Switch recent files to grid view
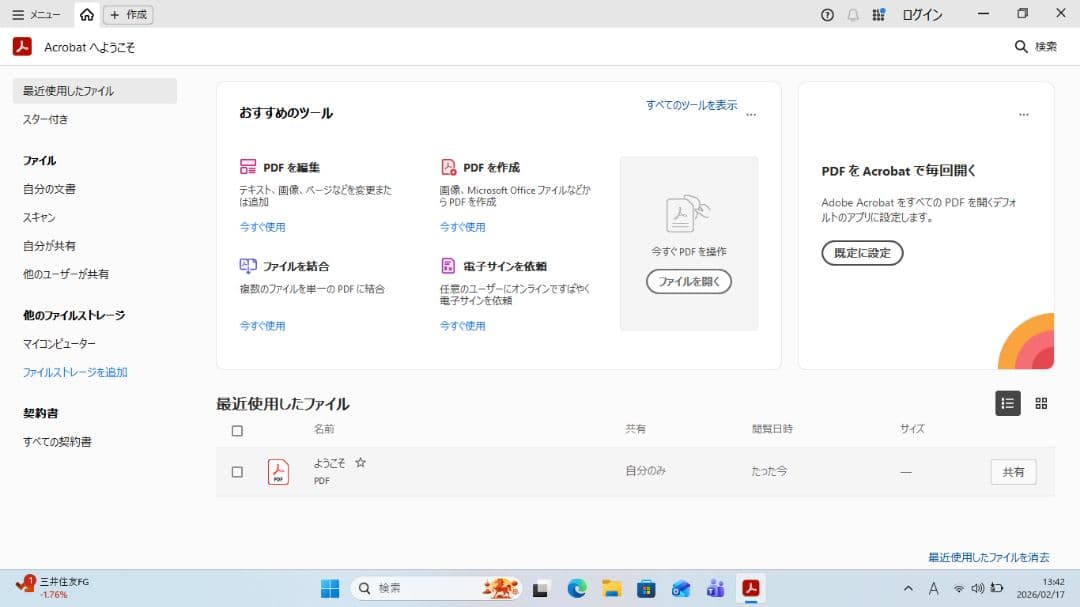Viewport: 1080px width, 607px height. tap(1041, 403)
